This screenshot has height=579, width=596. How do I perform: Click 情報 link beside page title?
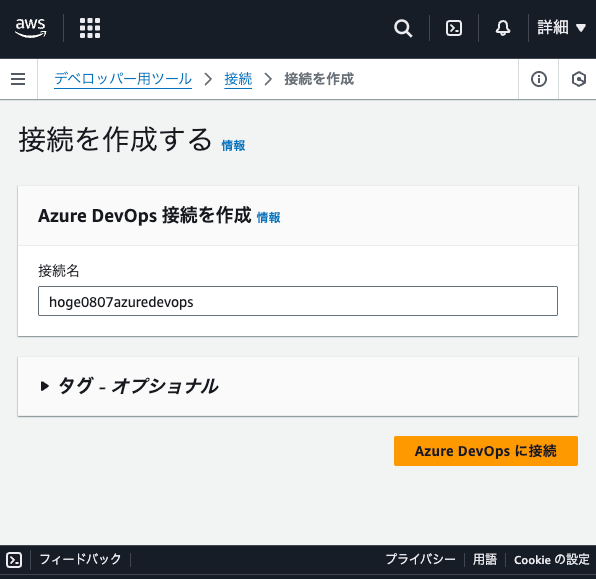pos(233,145)
